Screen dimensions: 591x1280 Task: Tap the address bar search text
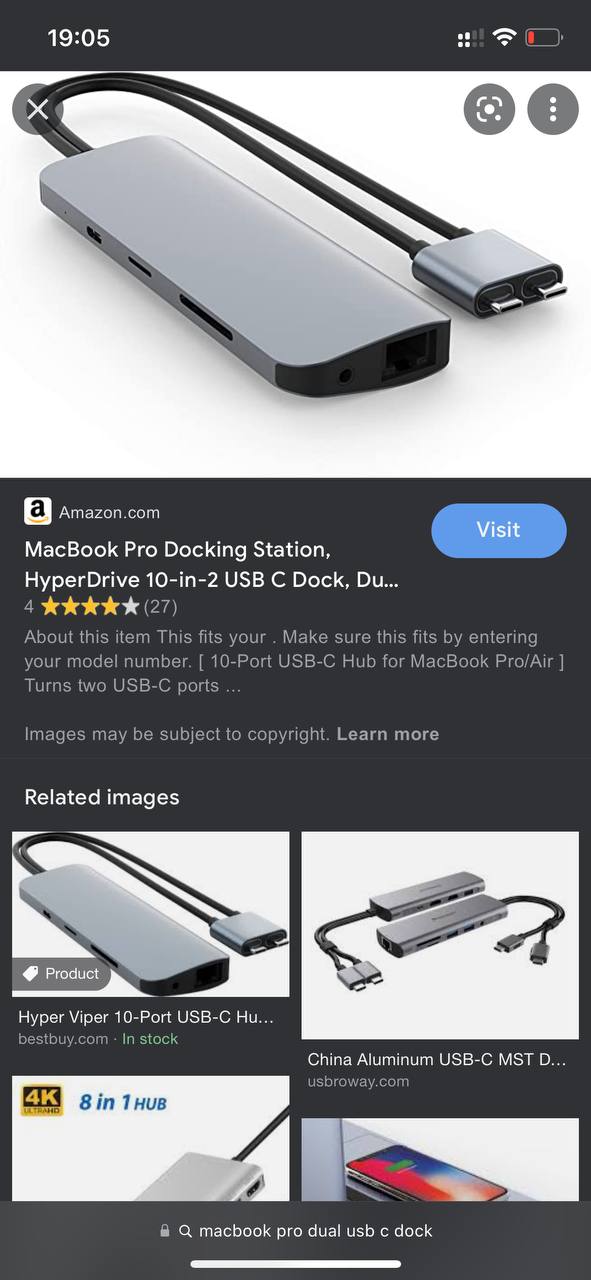click(x=316, y=1231)
